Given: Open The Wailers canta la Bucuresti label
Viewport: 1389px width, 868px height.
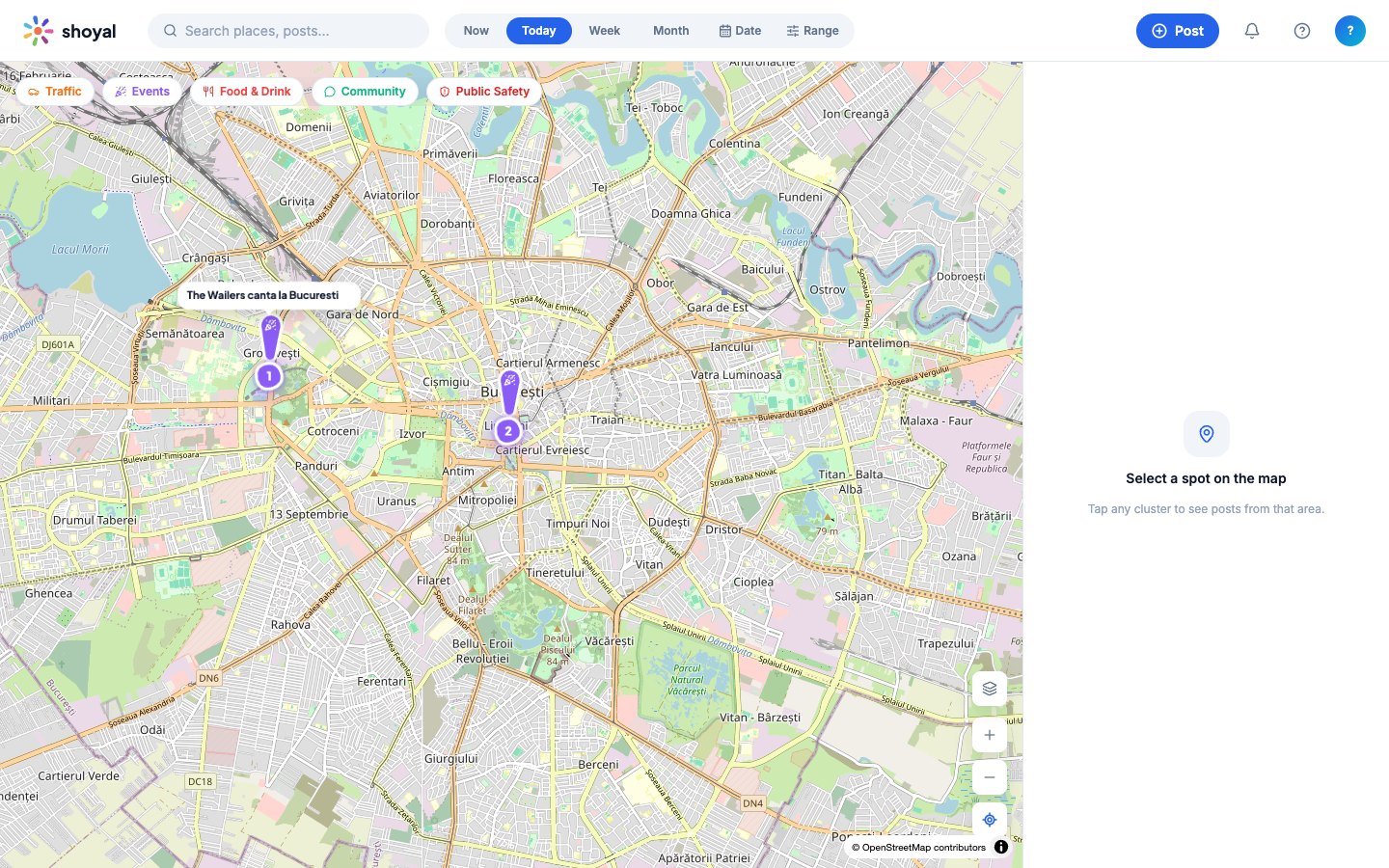Looking at the screenshot, I should click(268, 295).
